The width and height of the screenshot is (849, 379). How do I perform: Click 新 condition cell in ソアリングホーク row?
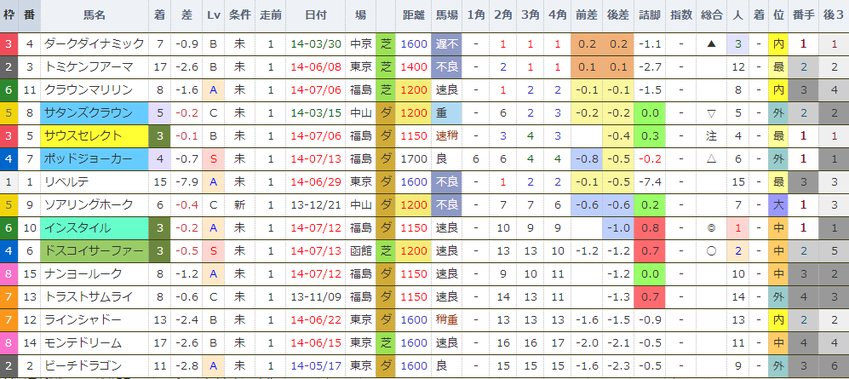(x=240, y=205)
